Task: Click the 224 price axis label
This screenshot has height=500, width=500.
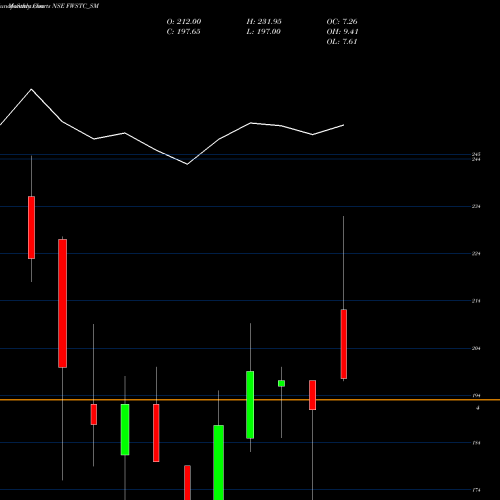Action: coord(476,254)
